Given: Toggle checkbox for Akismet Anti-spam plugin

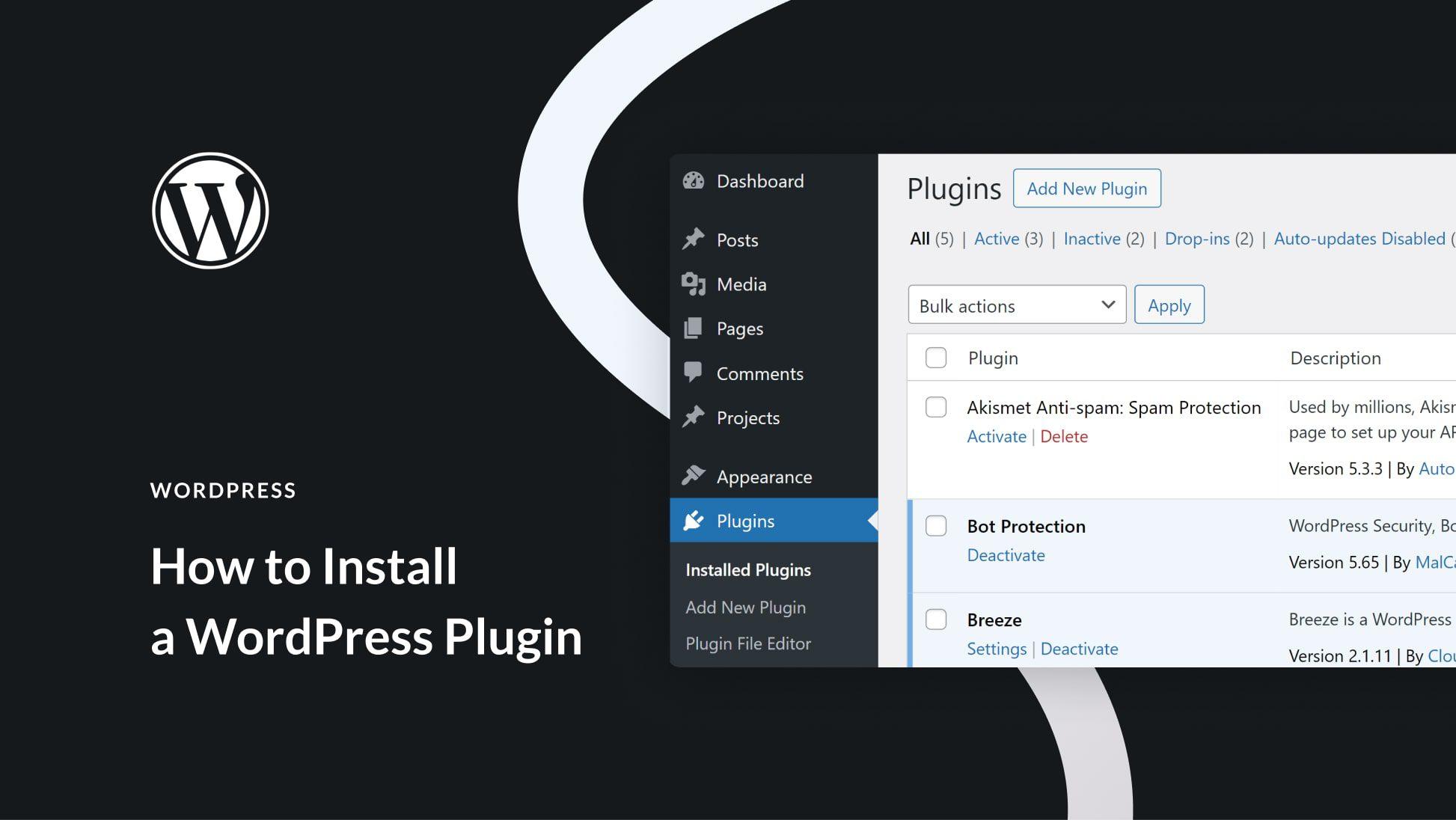Looking at the screenshot, I should 936,405.
